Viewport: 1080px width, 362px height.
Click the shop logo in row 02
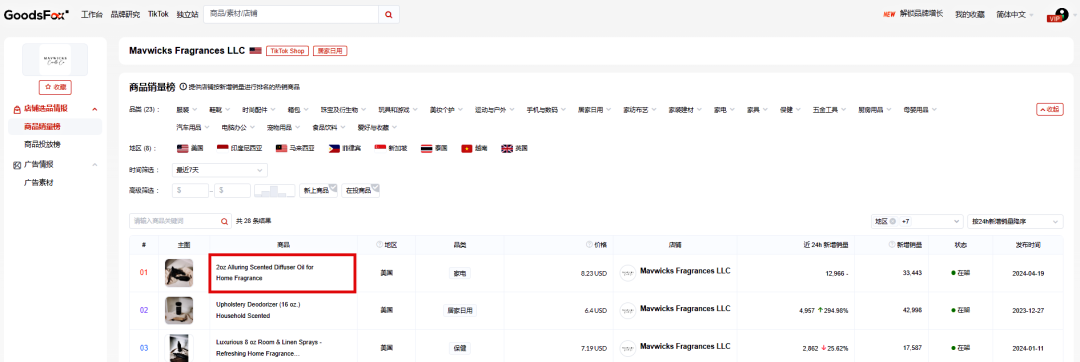[627, 310]
